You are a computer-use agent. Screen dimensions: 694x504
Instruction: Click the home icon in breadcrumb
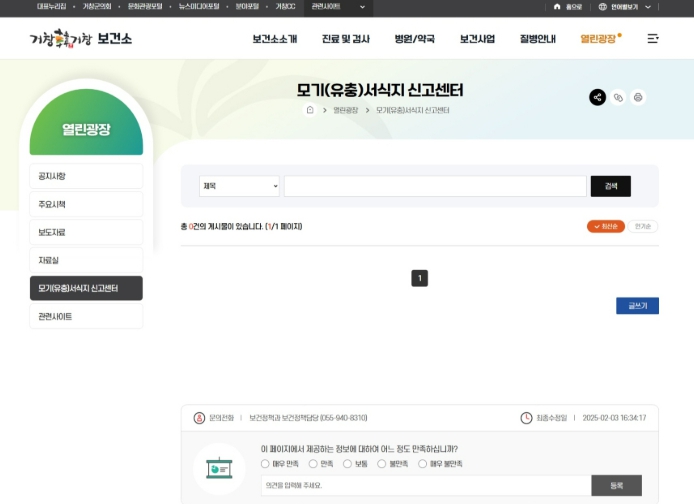click(x=310, y=110)
